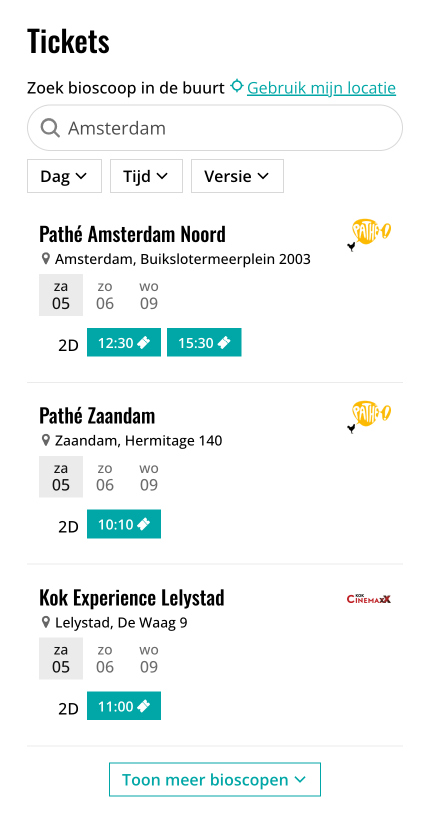
Task: Click Pathé logo for Amsterdam Noord
Action: pos(370,235)
